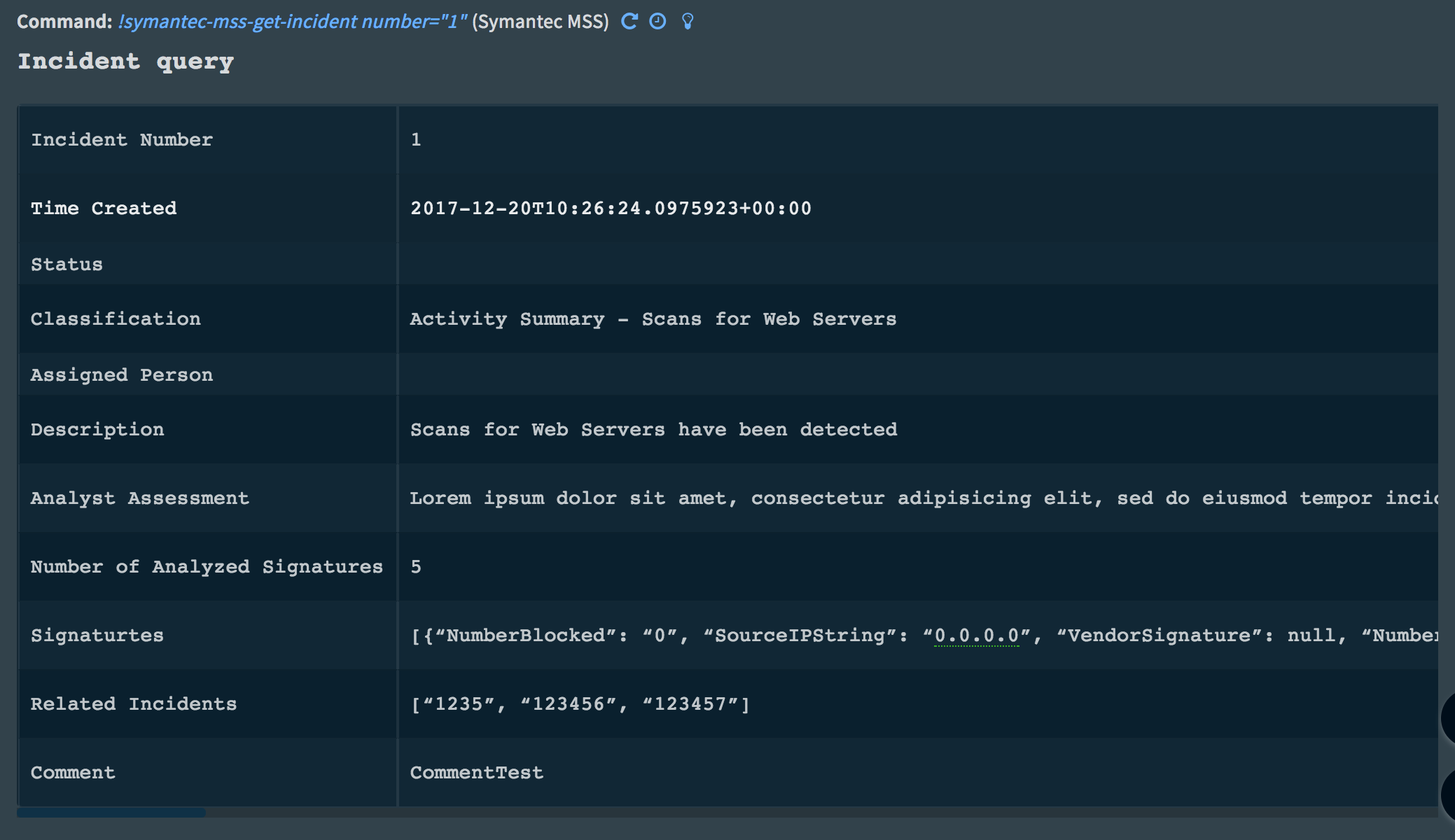Screen dimensions: 1455x840
Task: Select the Time Created timestamp value
Action: pyautogui.click(x=611, y=209)
